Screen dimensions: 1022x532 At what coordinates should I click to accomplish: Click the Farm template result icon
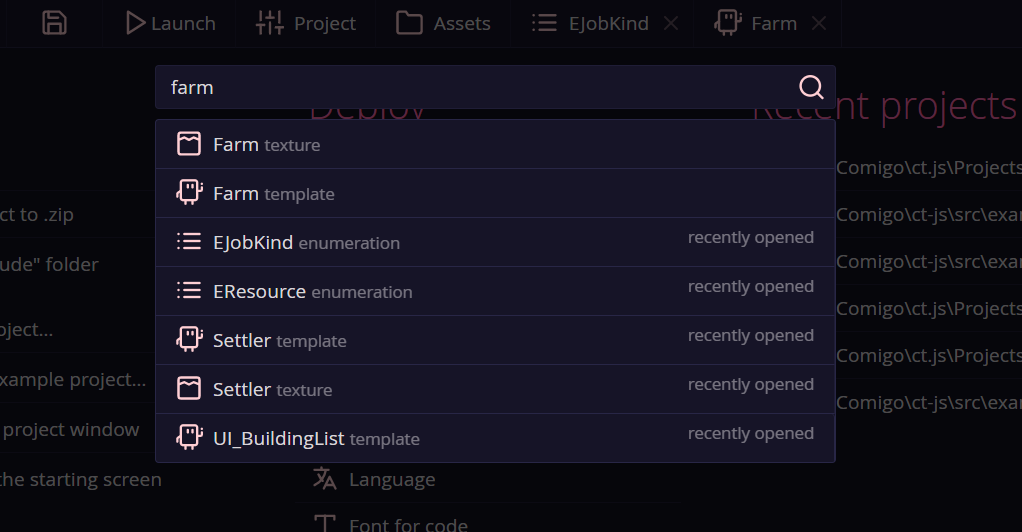(189, 193)
